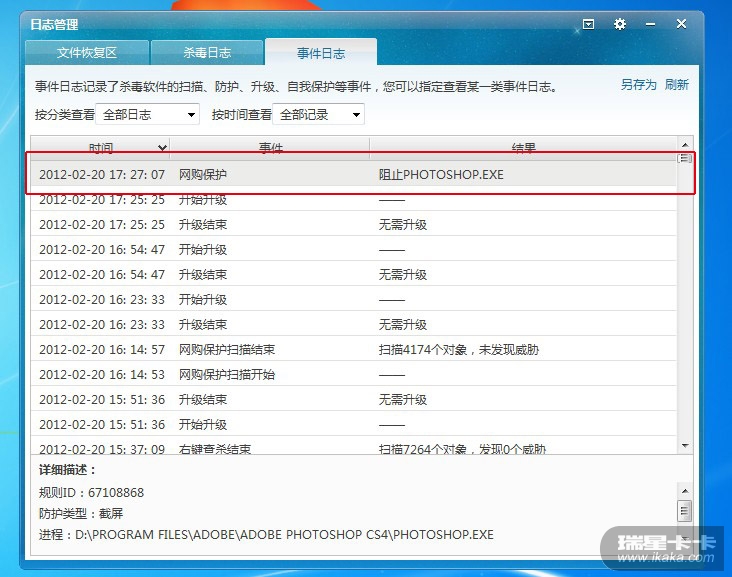Image resolution: width=732 pixels, height=577 pixels.
Task: Click scroll-up arrow of the details pane
Action: (685, 491)
